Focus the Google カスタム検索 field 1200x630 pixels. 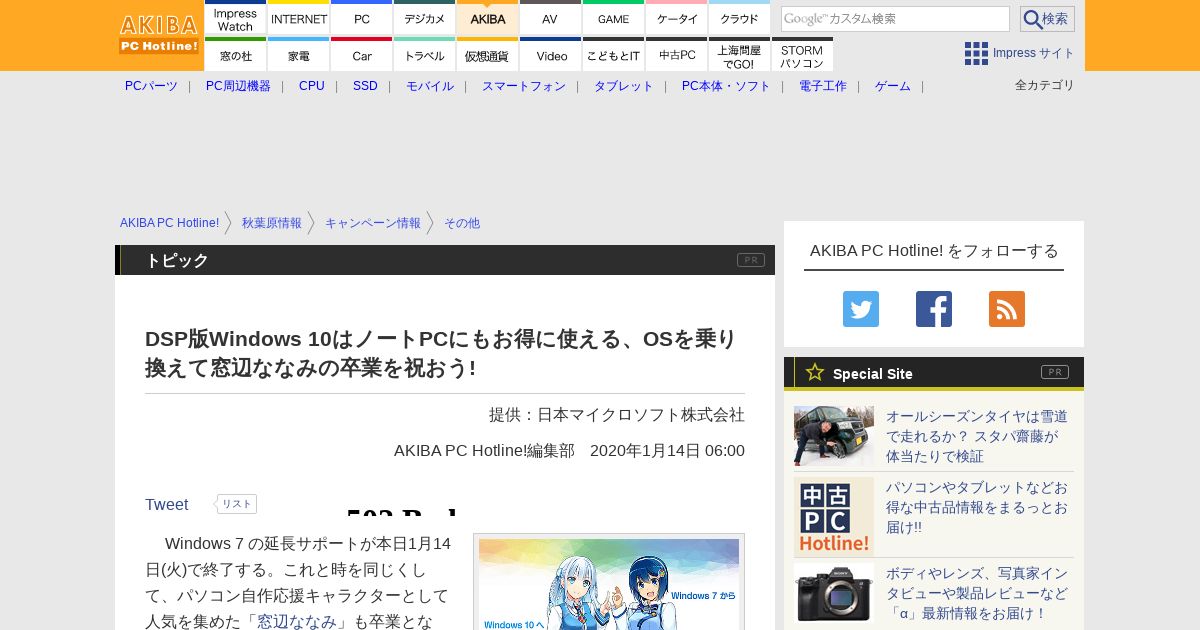pyautogui.click(x=895, y=19)
